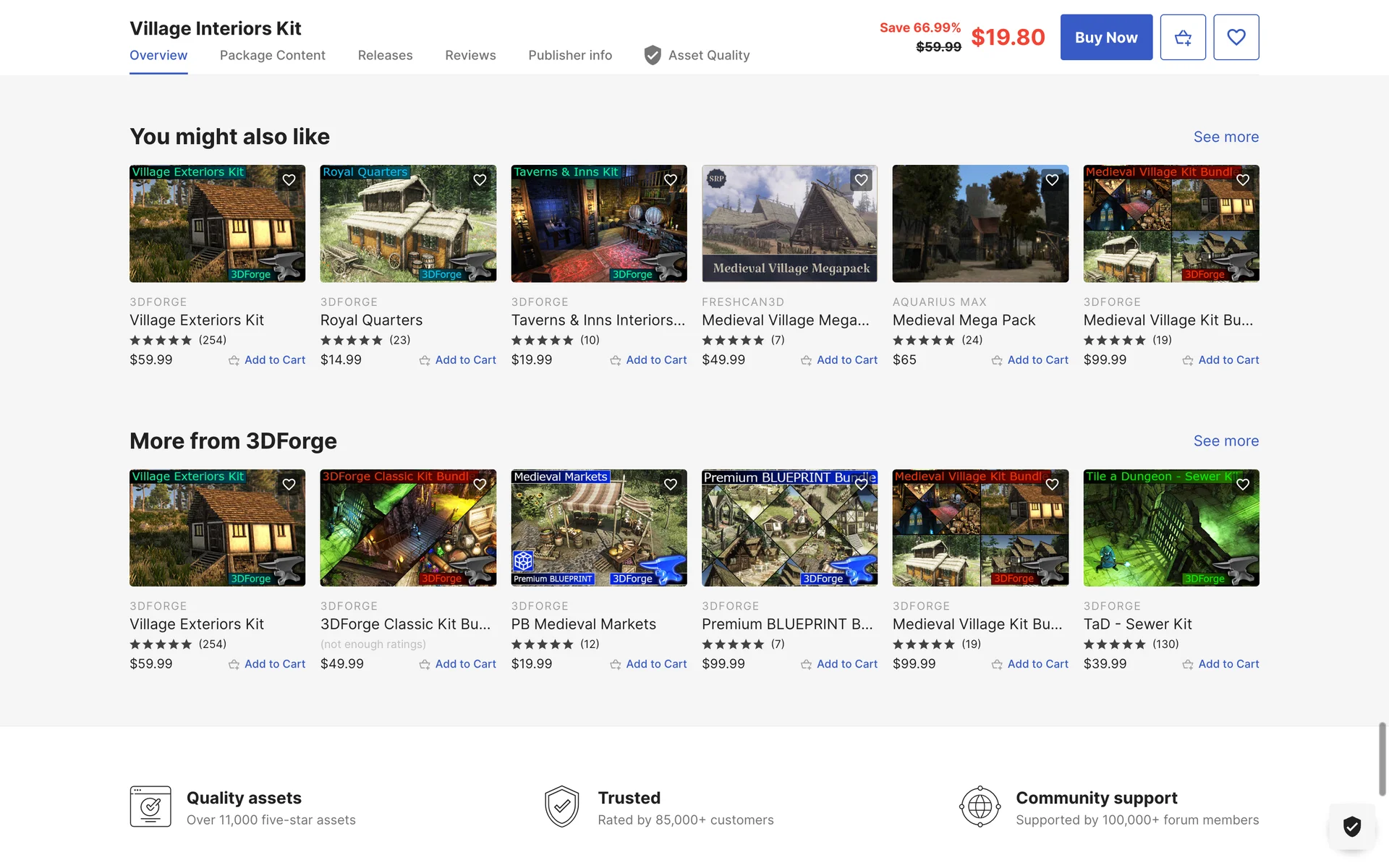Image resolution: width=1389 pixels, height=868 pixels.
Task: Expand See more for More from 3DForge
Action: [1226, 441]
